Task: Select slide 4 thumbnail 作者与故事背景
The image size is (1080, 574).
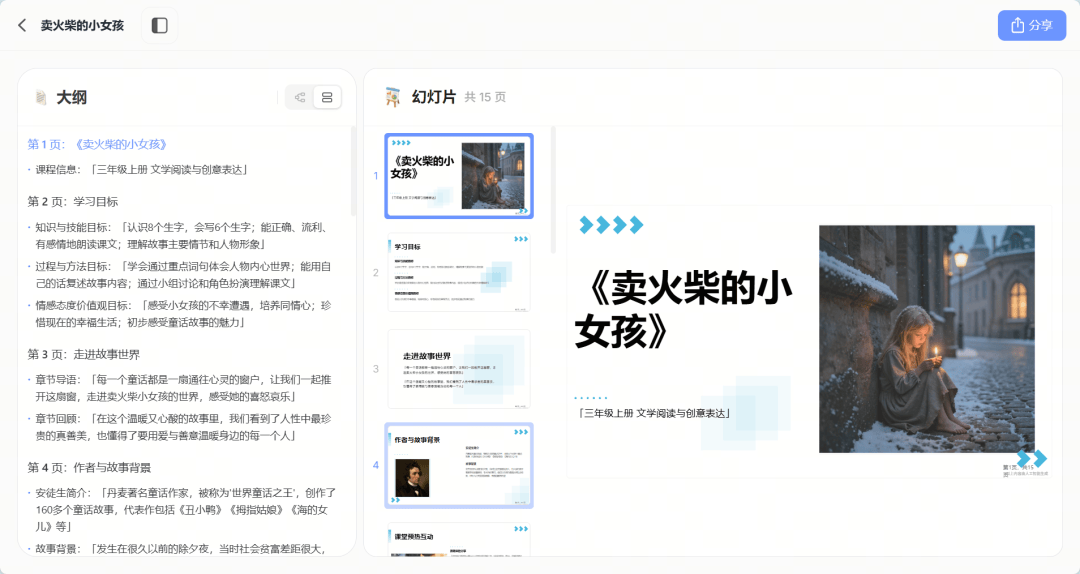Action: [x=459, y=466]
